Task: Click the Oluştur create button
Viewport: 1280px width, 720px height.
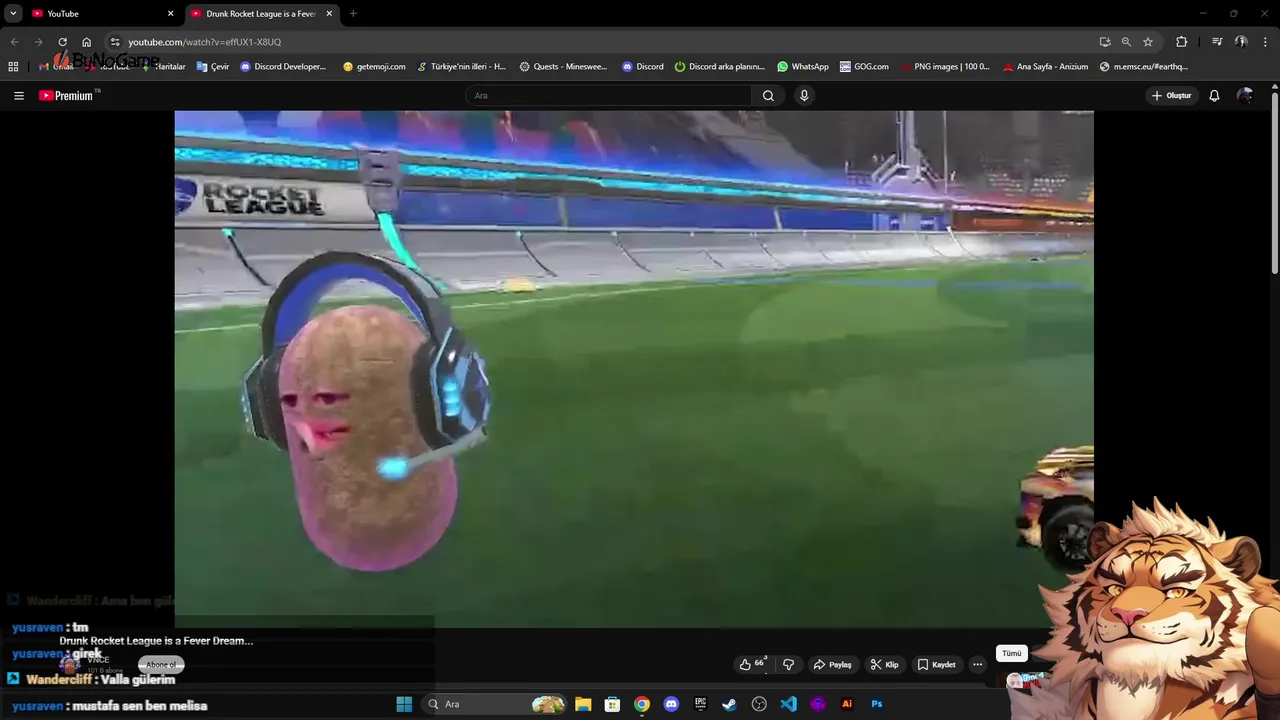Action: click(x=1171, y=96)
